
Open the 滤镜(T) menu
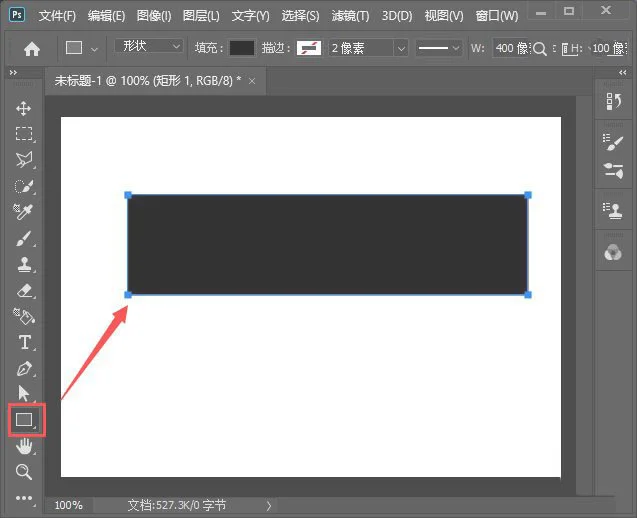point(348,16)
